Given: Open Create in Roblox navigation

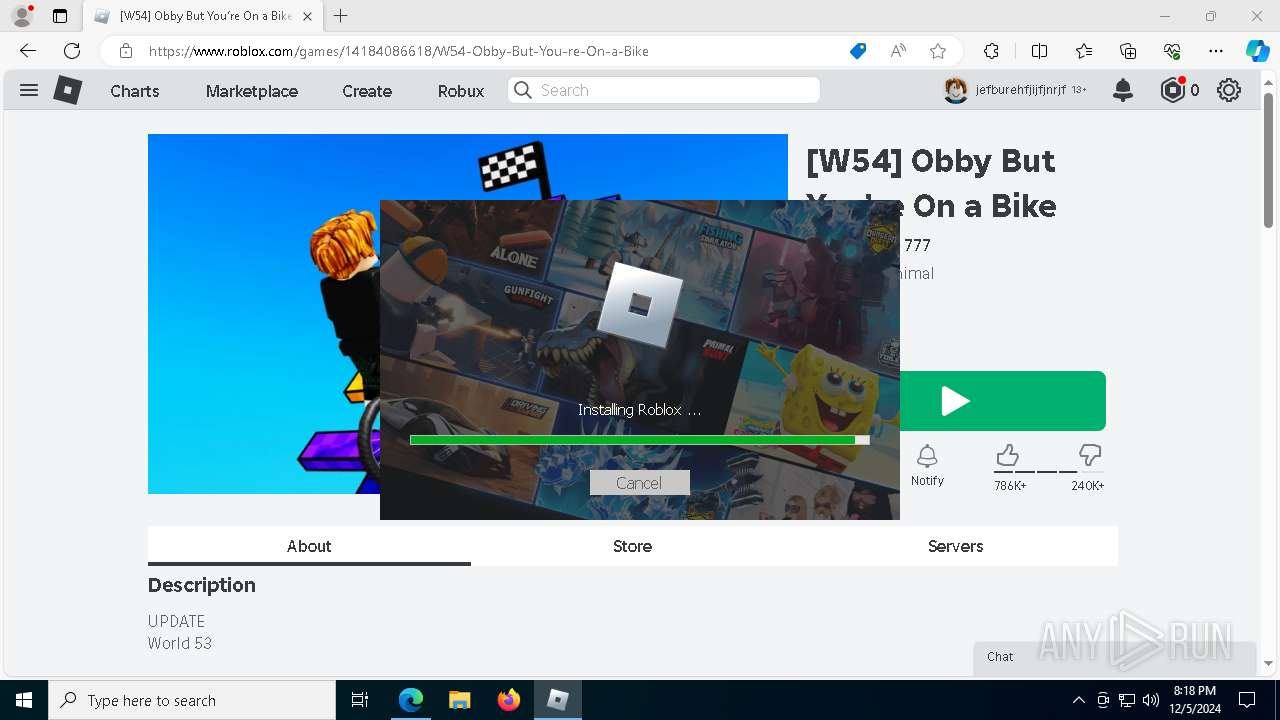Looking at the screenshot, I should tap(367, 91).
